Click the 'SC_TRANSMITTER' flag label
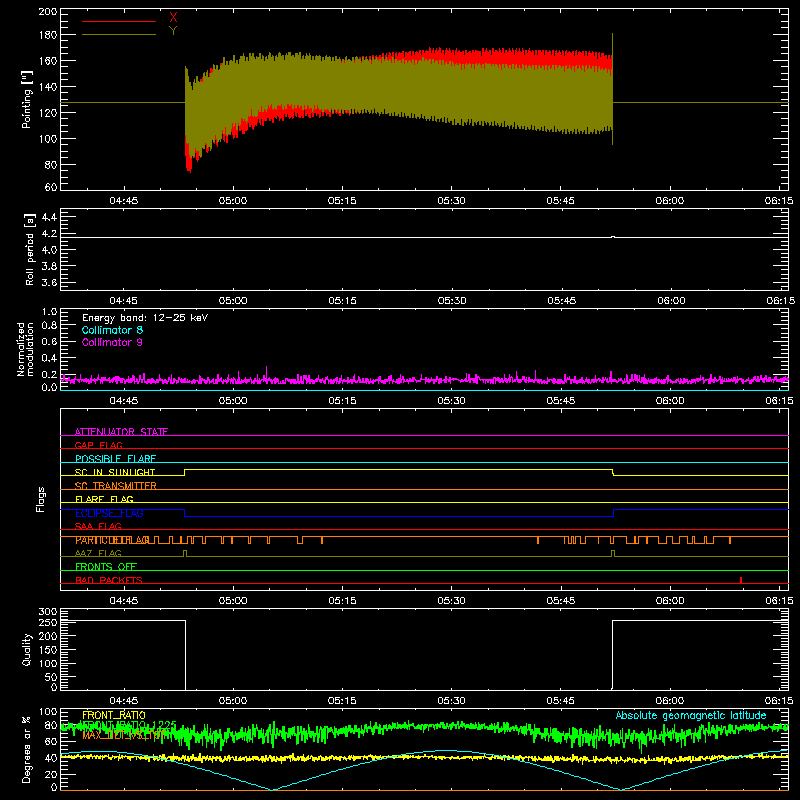The image size is (800, 800). (x=115, y=486)
